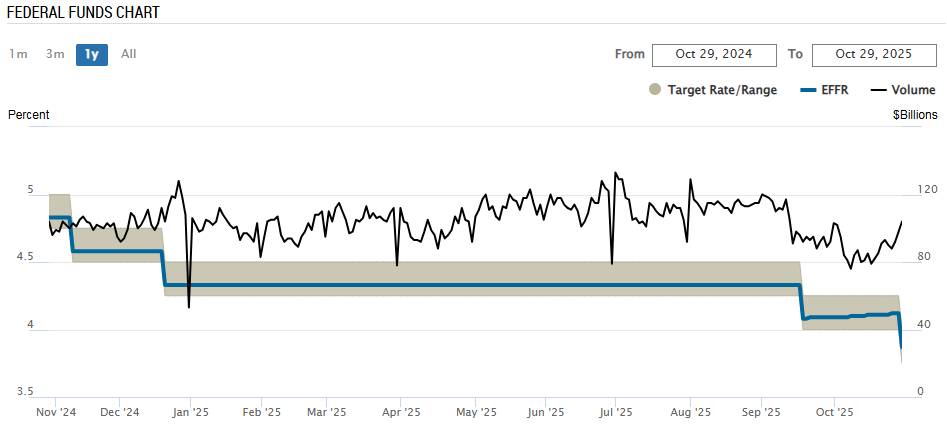Click the Nov '24 x-axis marker
The image size is (947, 426).
click(x=56, y=411)
